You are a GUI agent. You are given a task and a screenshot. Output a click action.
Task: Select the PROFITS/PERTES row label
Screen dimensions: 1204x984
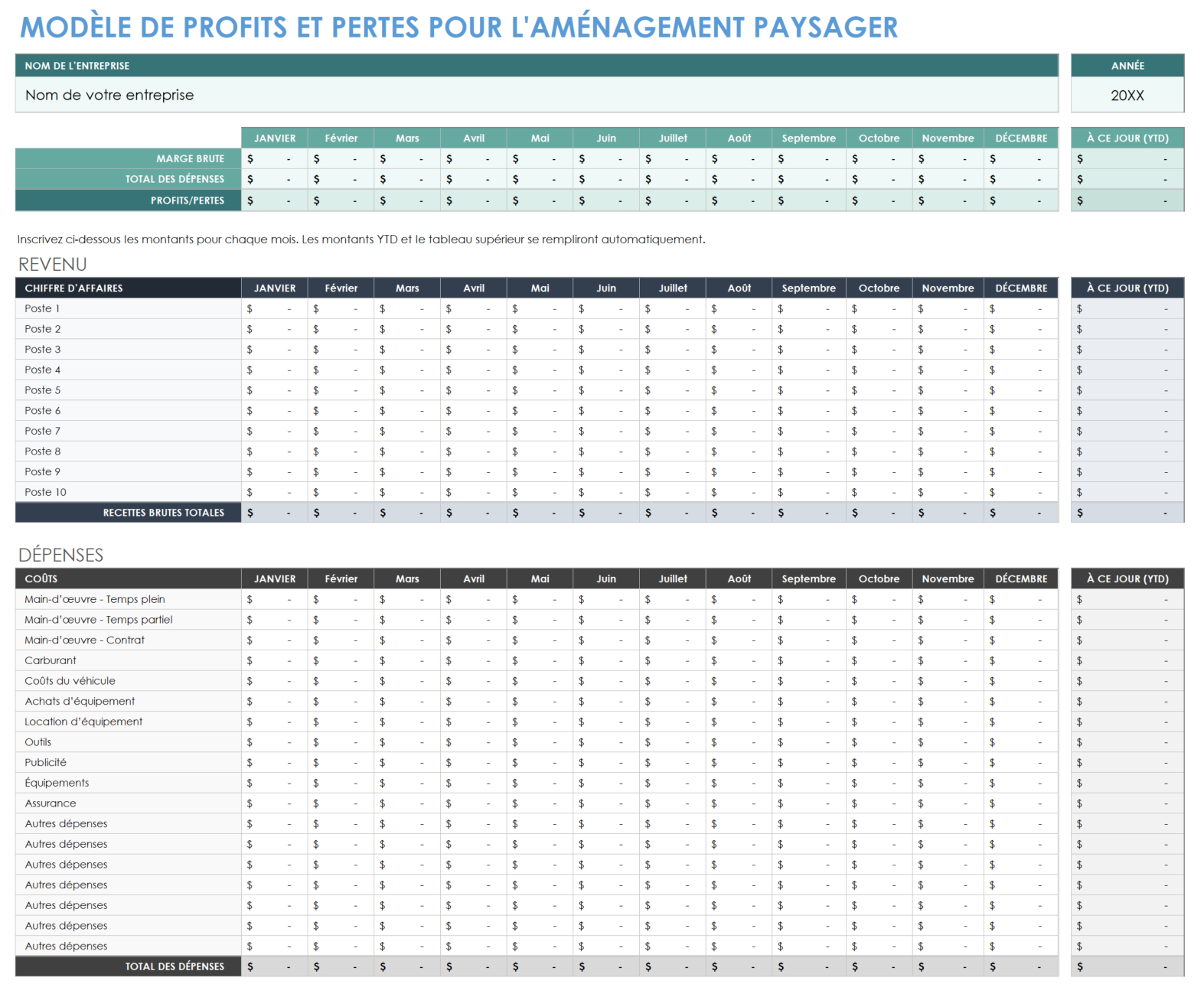pos(188,200)
